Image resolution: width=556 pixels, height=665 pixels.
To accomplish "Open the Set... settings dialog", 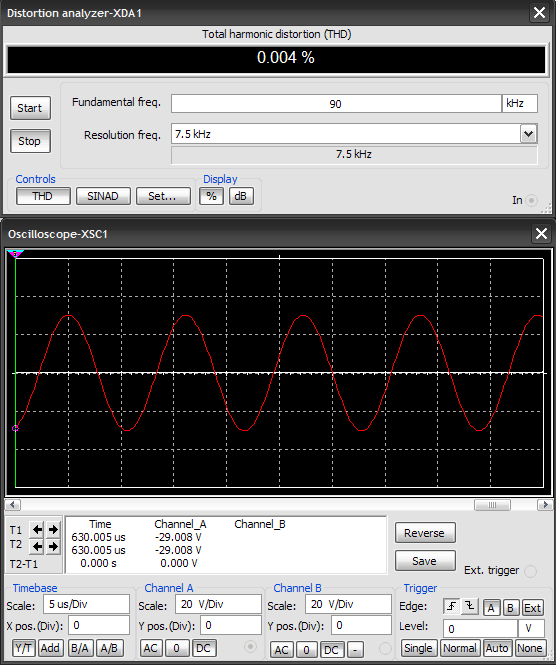I will pos(163,196).
